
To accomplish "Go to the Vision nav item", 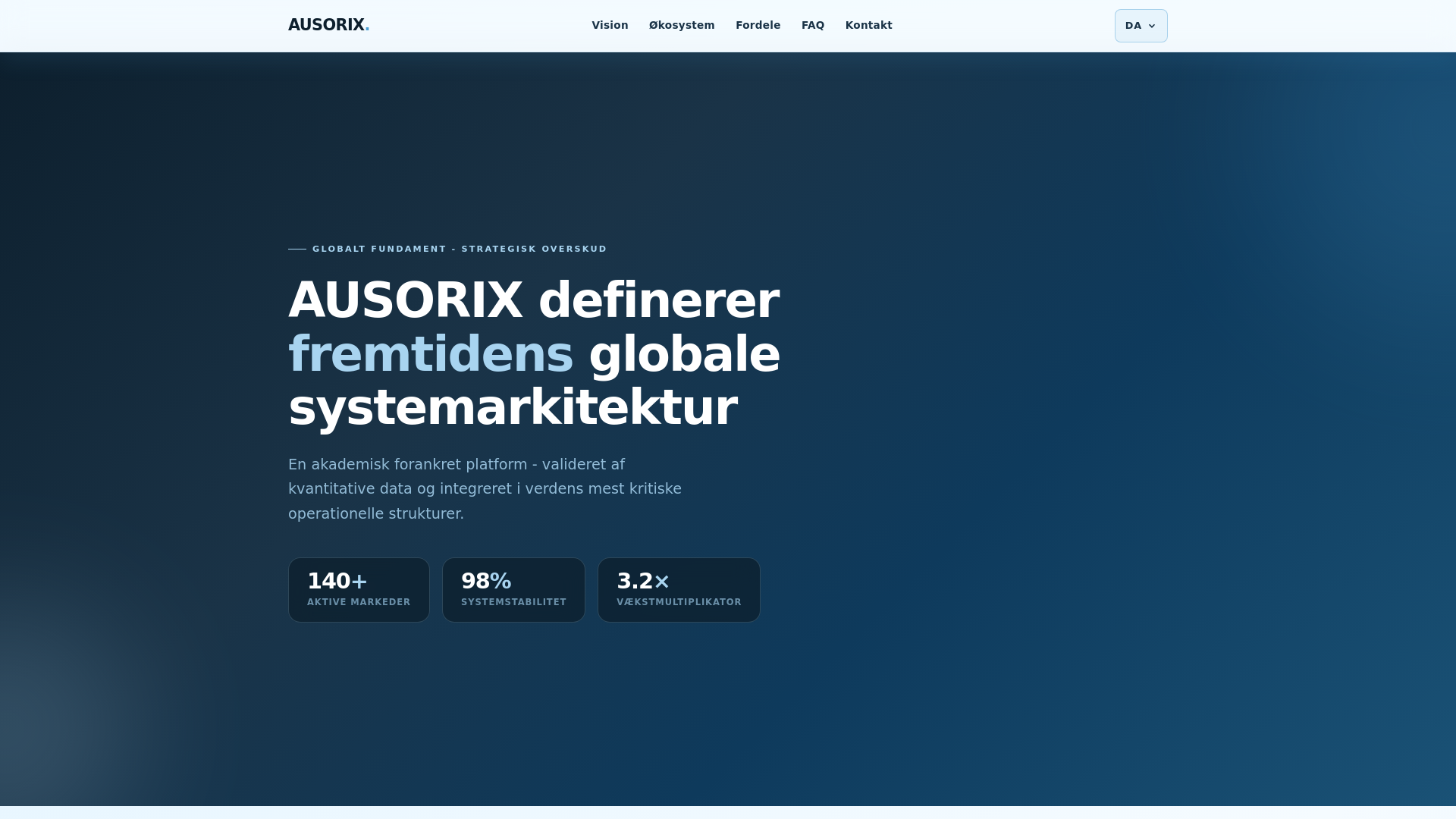I will tap(610, 25).
